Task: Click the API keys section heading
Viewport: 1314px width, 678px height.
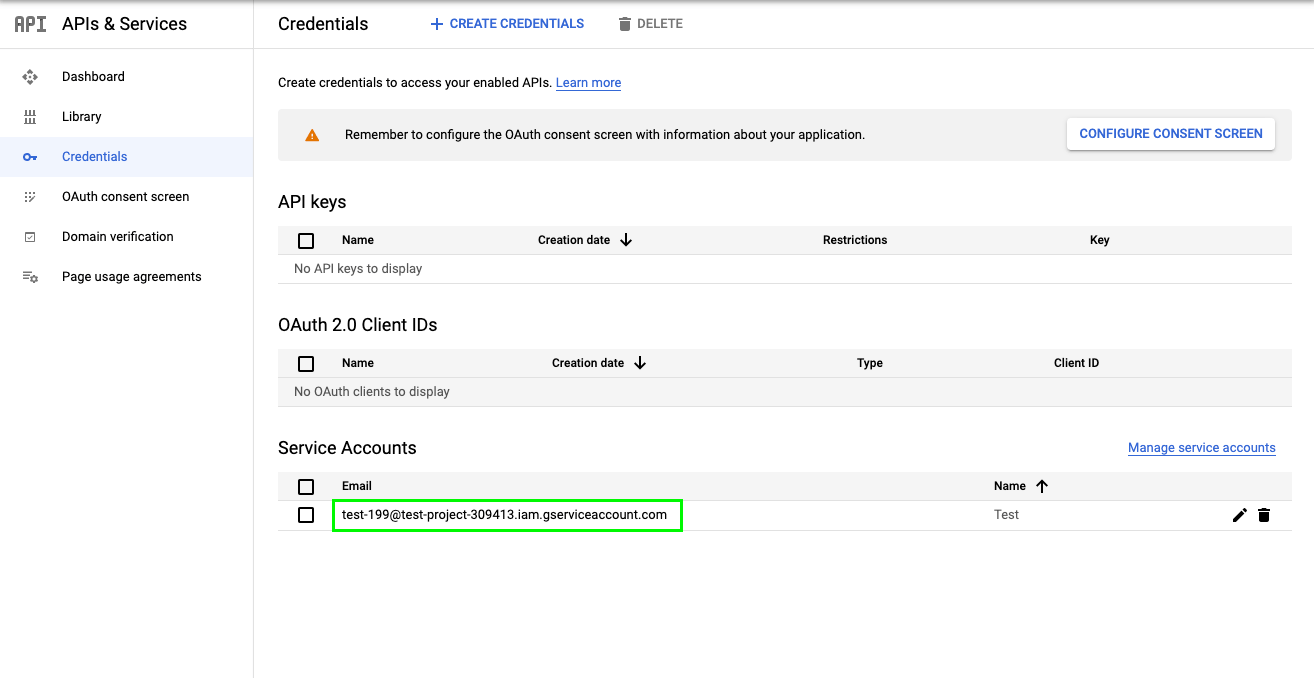Action: click(x=312, y=202)
